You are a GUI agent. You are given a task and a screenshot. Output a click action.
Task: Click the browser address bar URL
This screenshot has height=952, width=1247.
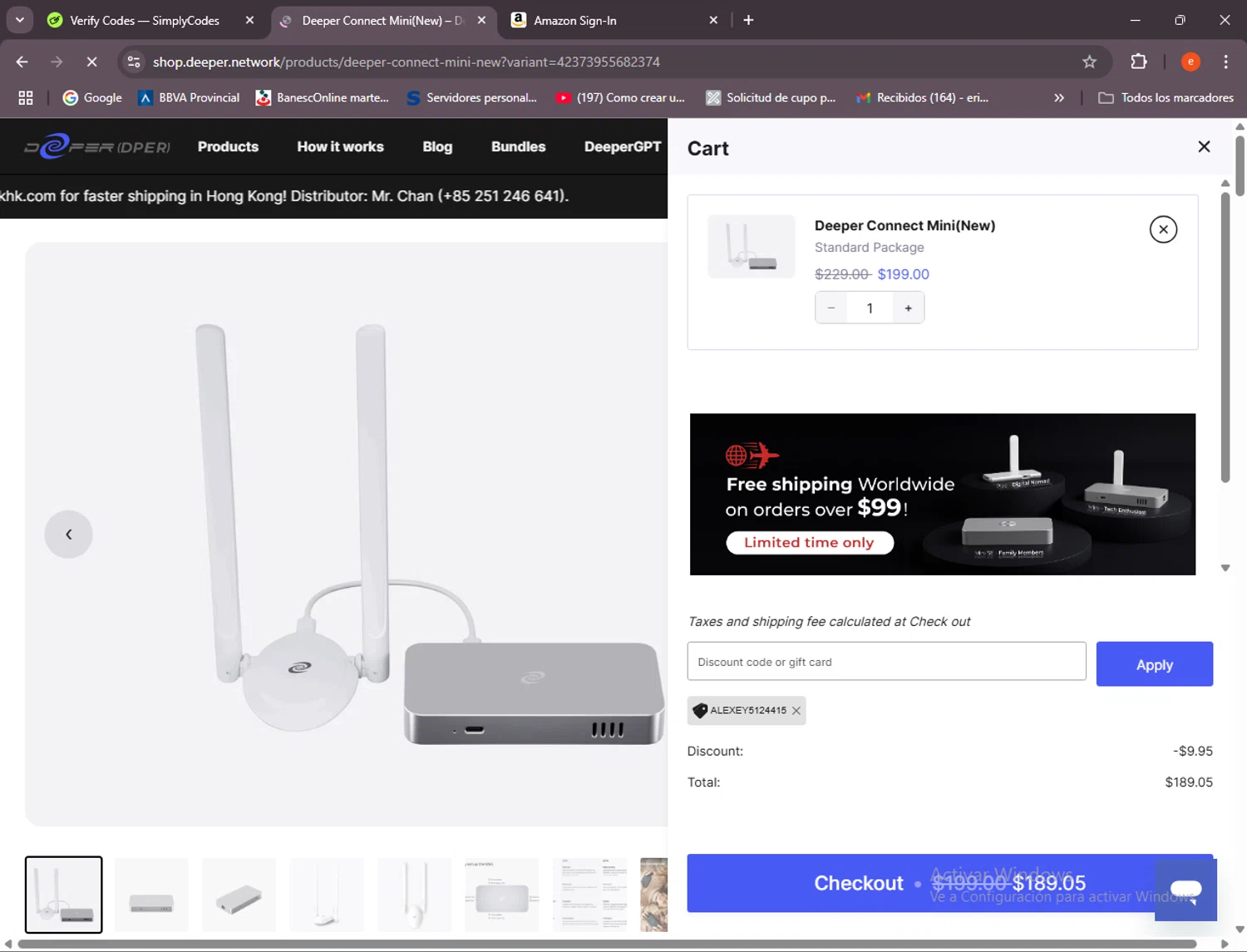407,62
